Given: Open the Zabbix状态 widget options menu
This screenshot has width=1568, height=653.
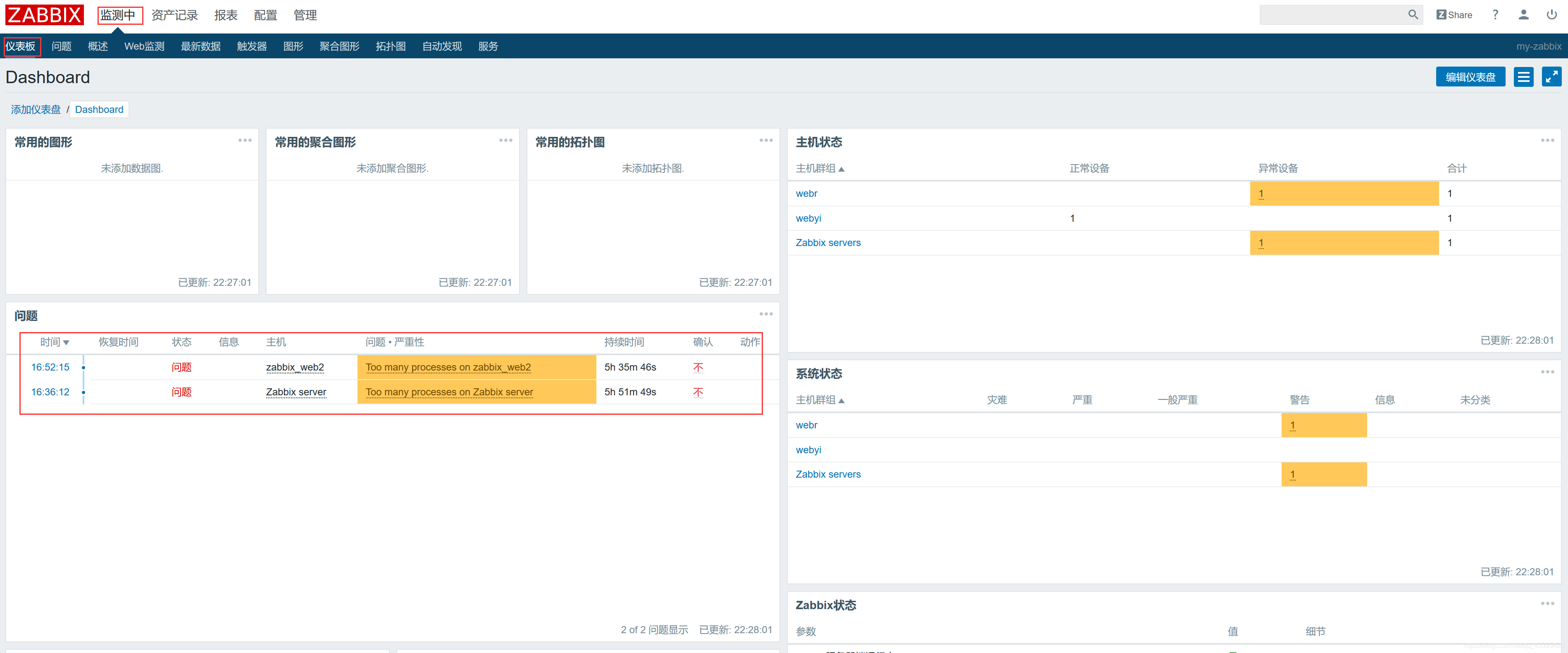Looking at the screenshot, I should pyautogui.click(x=1547, y=603).
